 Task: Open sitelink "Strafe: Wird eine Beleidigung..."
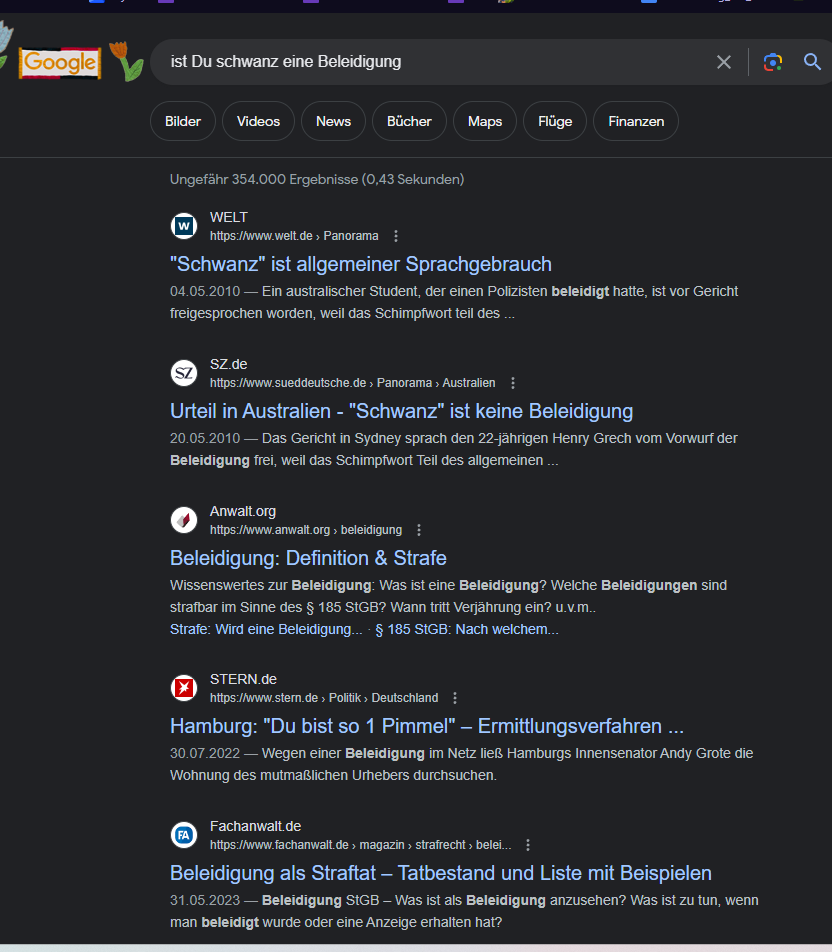pyautogui.click(x=266, y=630)
